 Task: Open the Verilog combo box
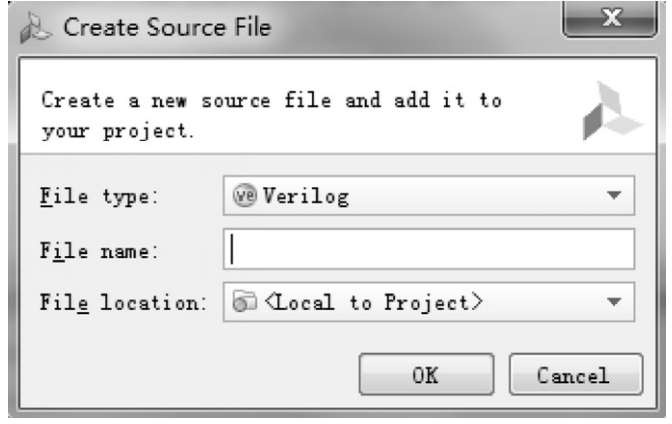(429, 195)
